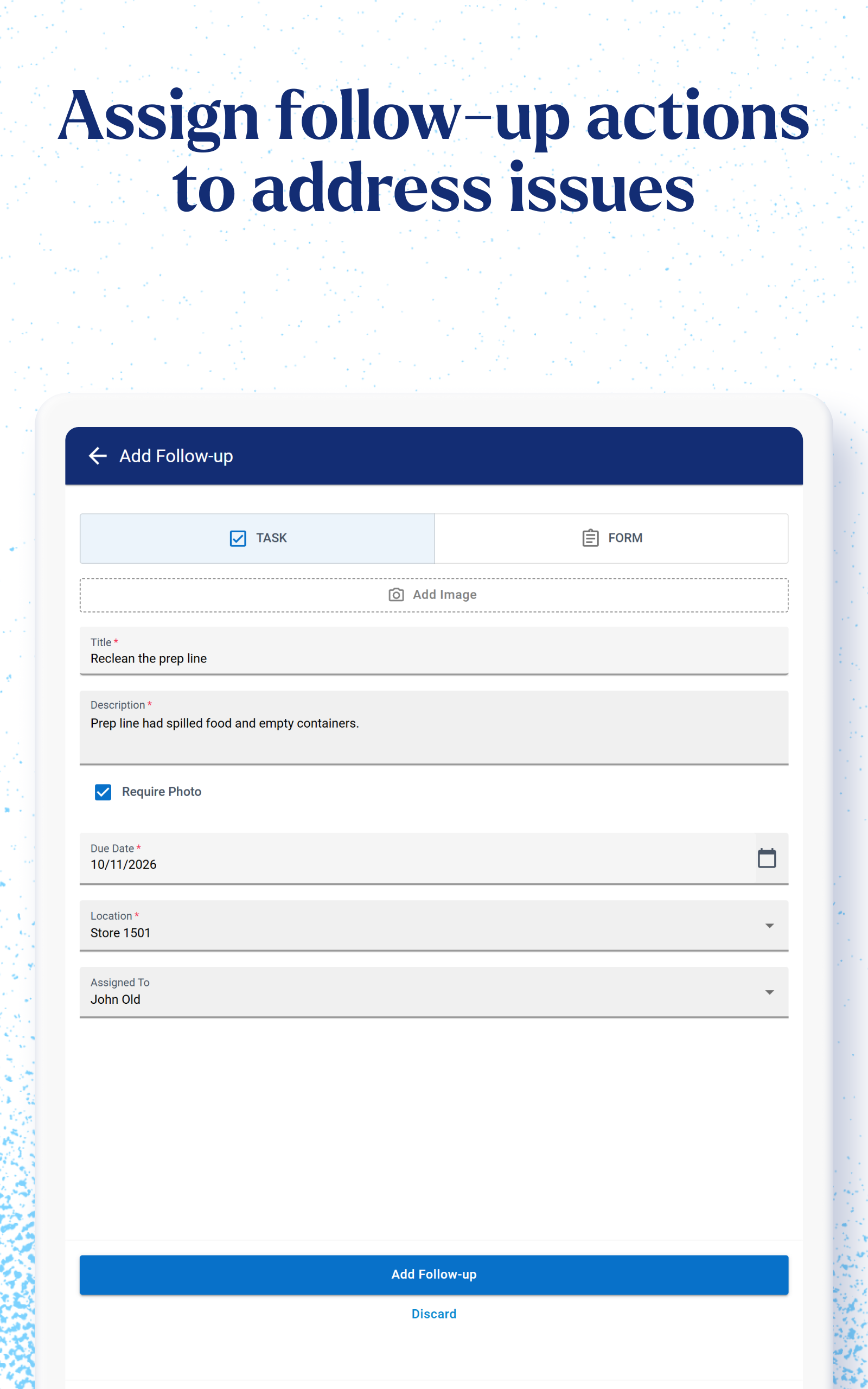Click the Add Image upload area
Screen dimensions: 868x1389
click(434, 595)
